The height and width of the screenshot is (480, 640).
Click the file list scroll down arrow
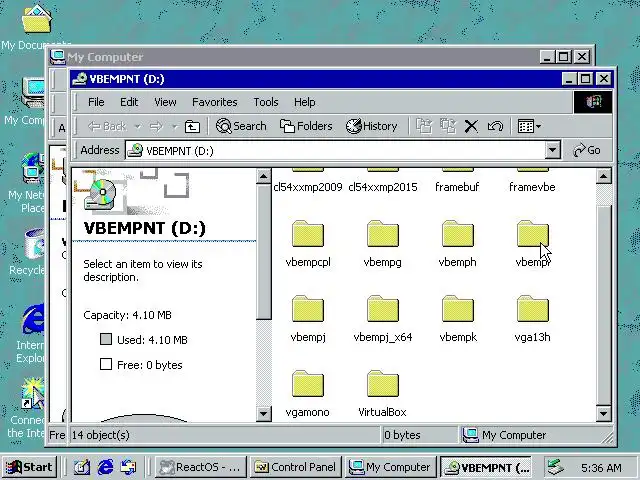click(603, 413)
